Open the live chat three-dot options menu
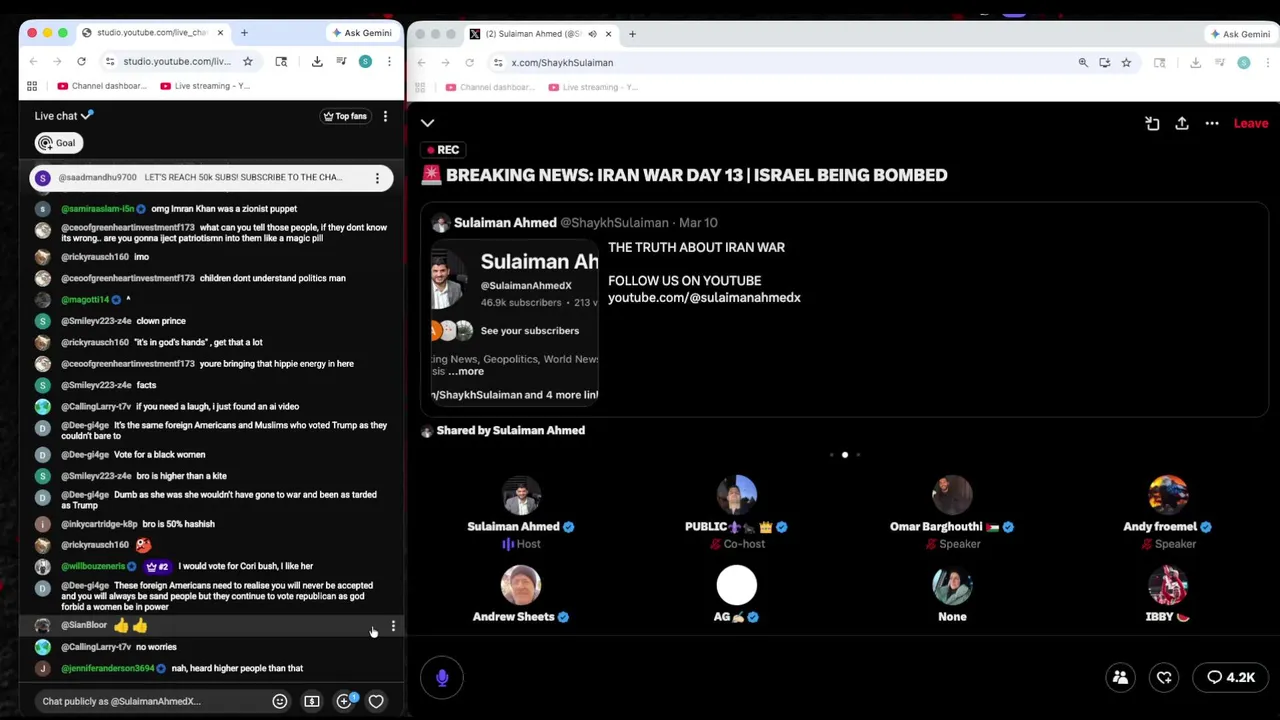 tap(385, 116)
